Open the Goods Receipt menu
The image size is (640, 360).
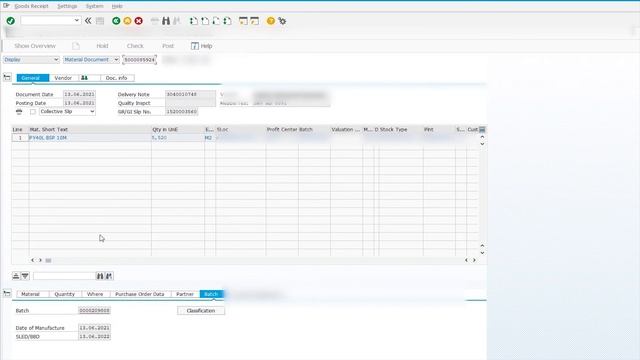click(x=31, y=6)
